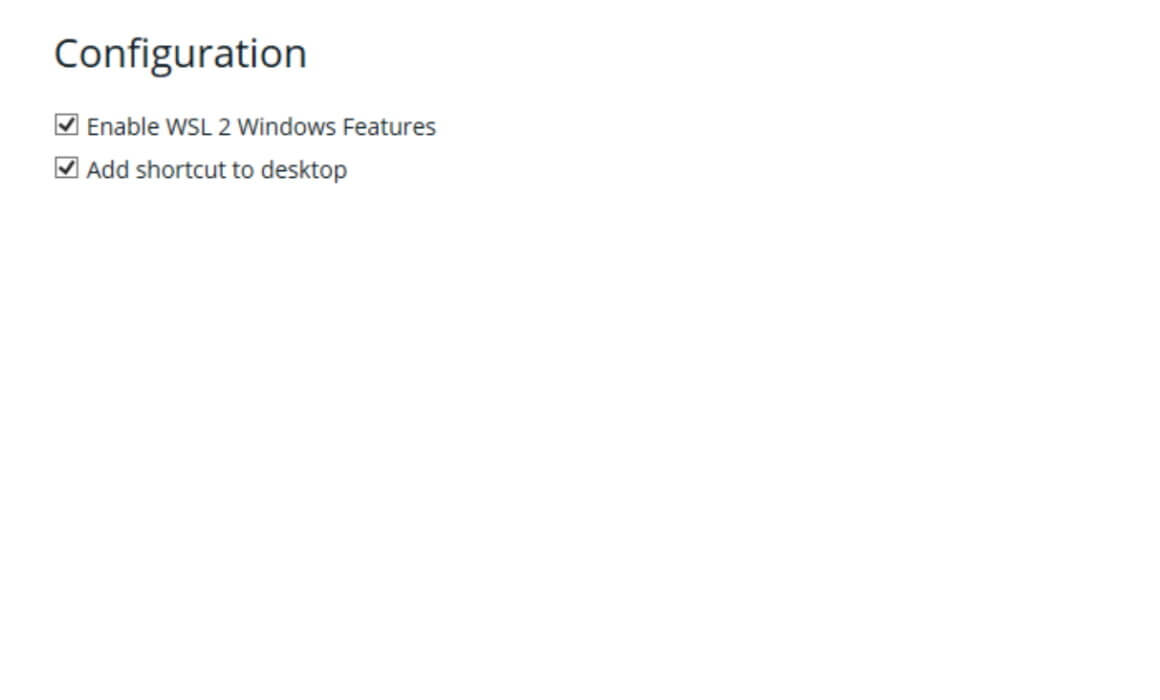This screenshot has height=700, width=1160.
Task: Turn off the bottom configuration option box
Action: (67, 168)
